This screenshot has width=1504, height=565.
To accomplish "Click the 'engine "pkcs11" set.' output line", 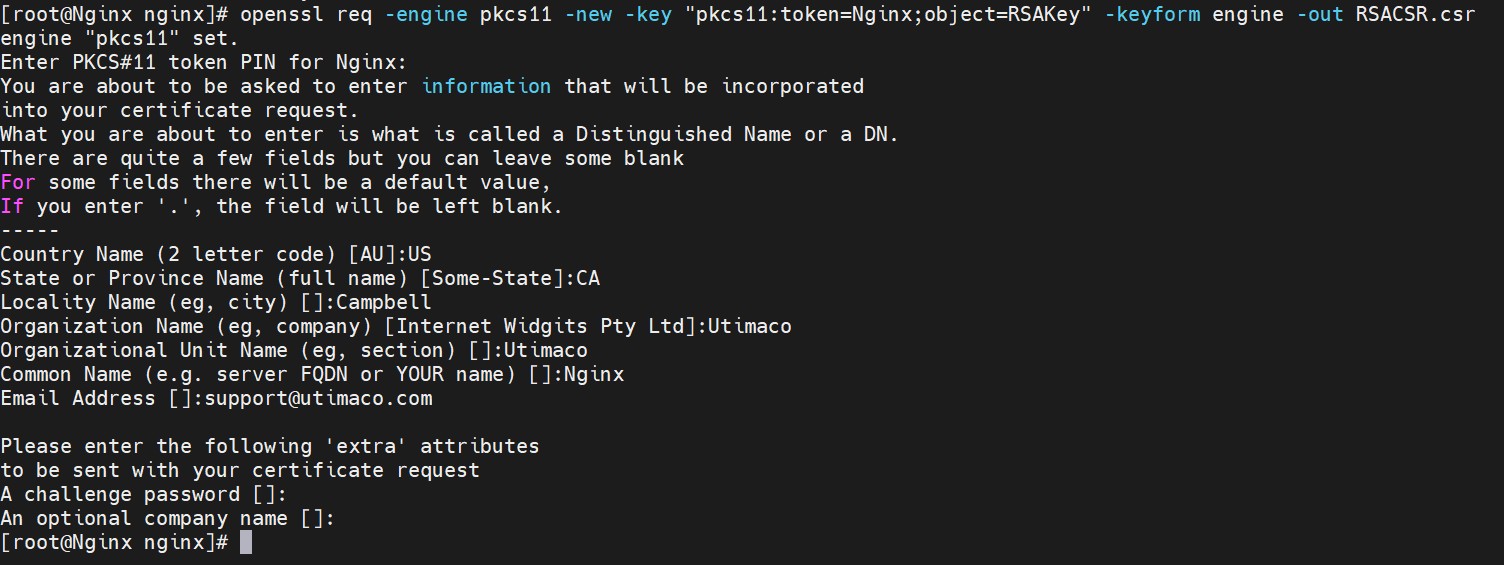I will pyautogui.click(x=120, y=40).
